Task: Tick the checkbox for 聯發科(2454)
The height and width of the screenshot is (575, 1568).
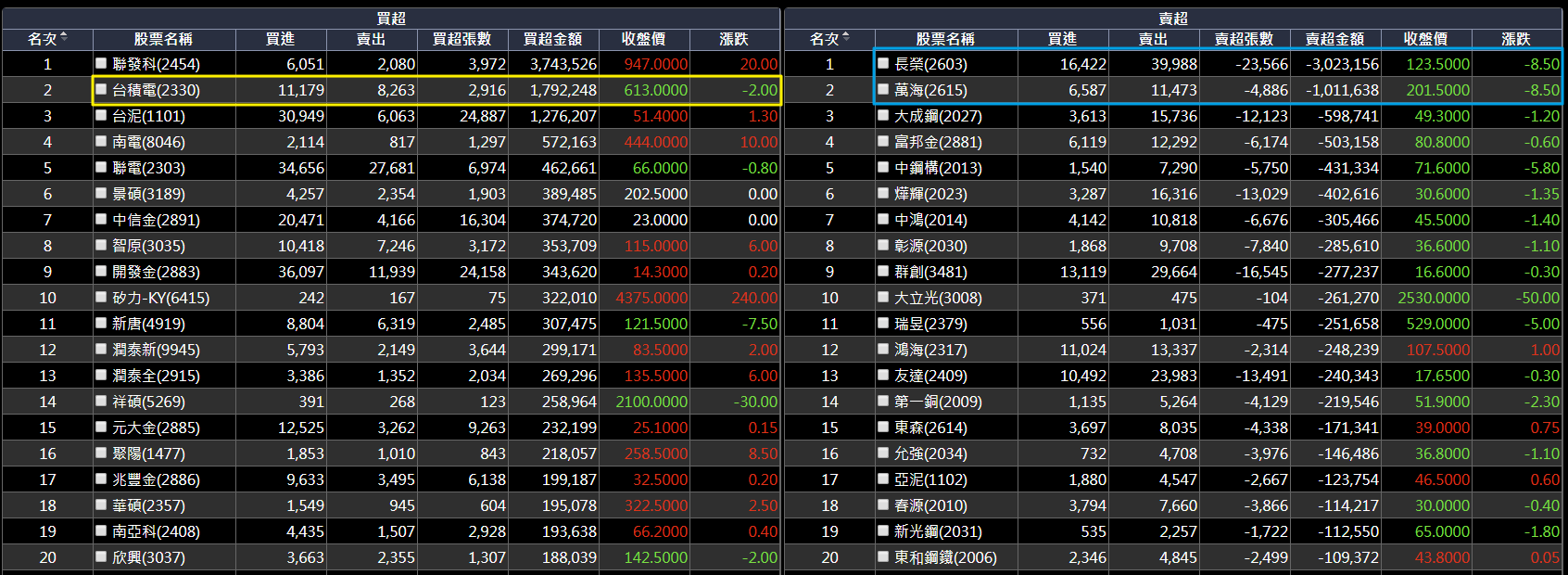Action: [x=101, y=63]
